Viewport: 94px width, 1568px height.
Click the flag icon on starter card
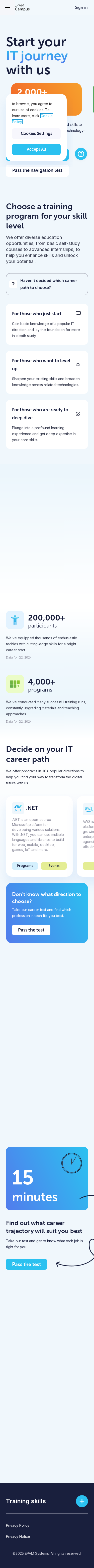point(78,313)
